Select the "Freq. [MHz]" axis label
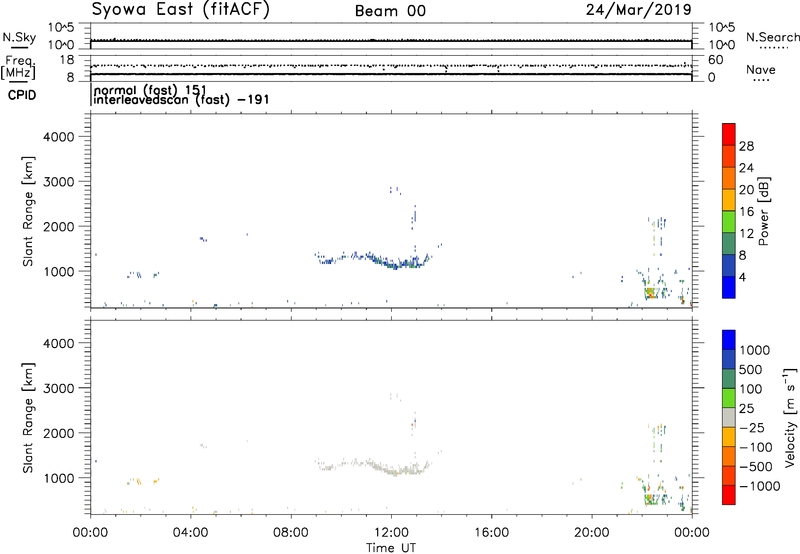The height and width of the screenshot is (554, 800). (18, 67)
